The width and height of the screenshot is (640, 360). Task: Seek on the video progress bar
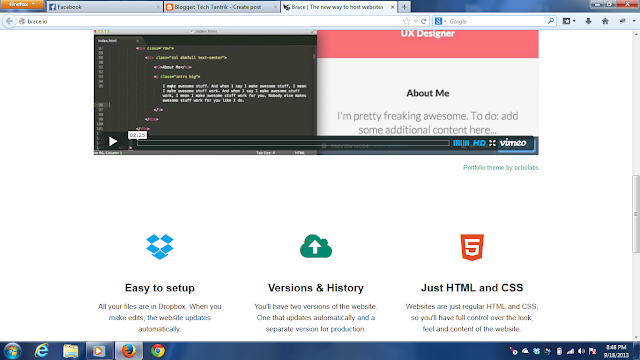[293, 143]
